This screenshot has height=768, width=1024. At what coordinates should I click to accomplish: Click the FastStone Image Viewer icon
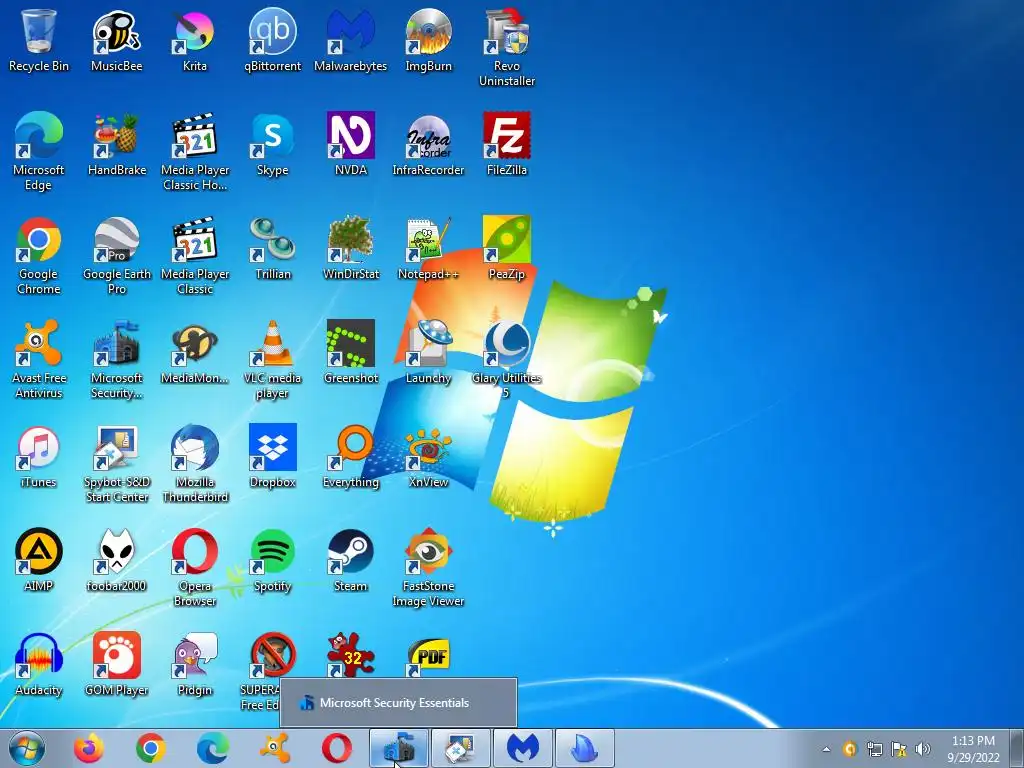click(428, 568)
